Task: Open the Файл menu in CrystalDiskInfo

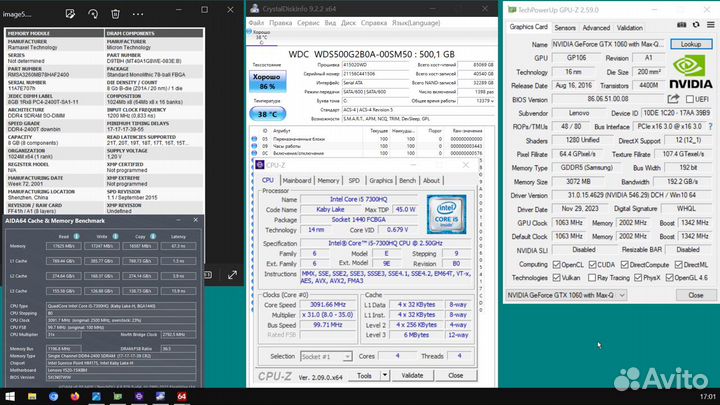Action: pos(256,22)
